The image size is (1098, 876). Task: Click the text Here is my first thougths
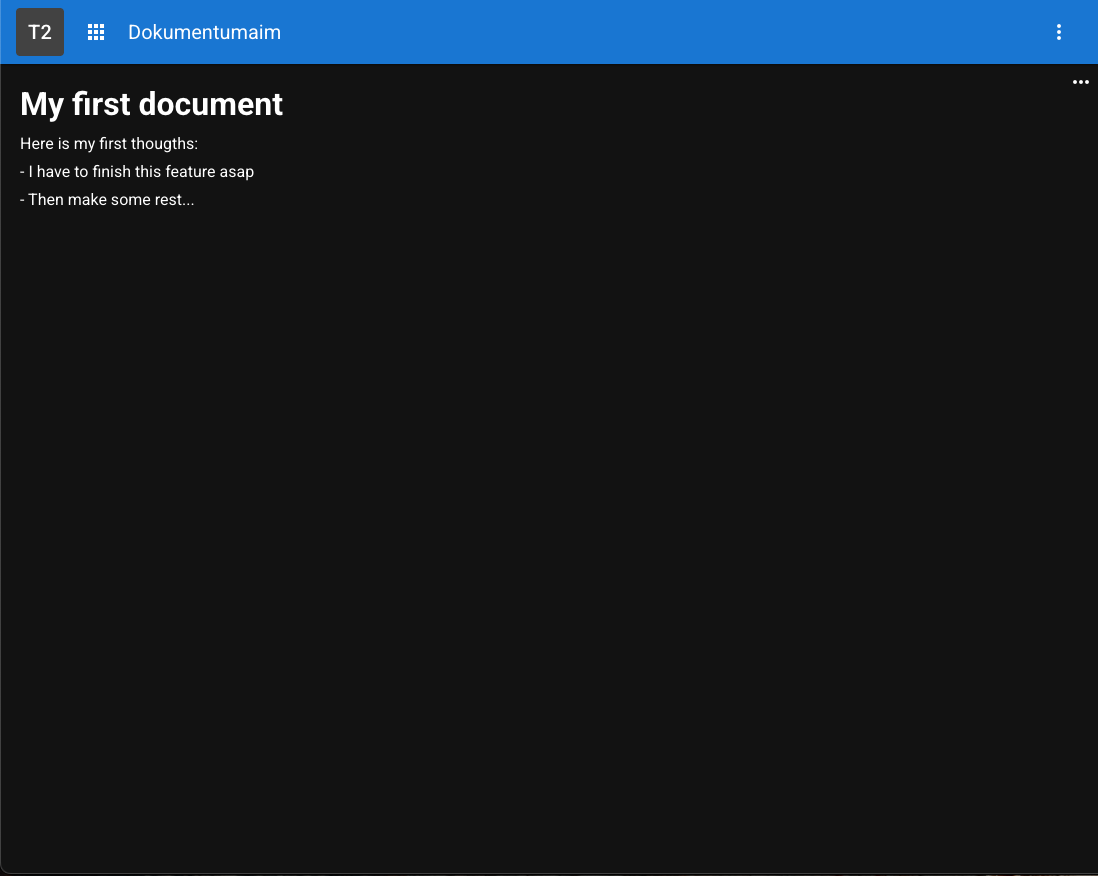(x=109, y=143)
